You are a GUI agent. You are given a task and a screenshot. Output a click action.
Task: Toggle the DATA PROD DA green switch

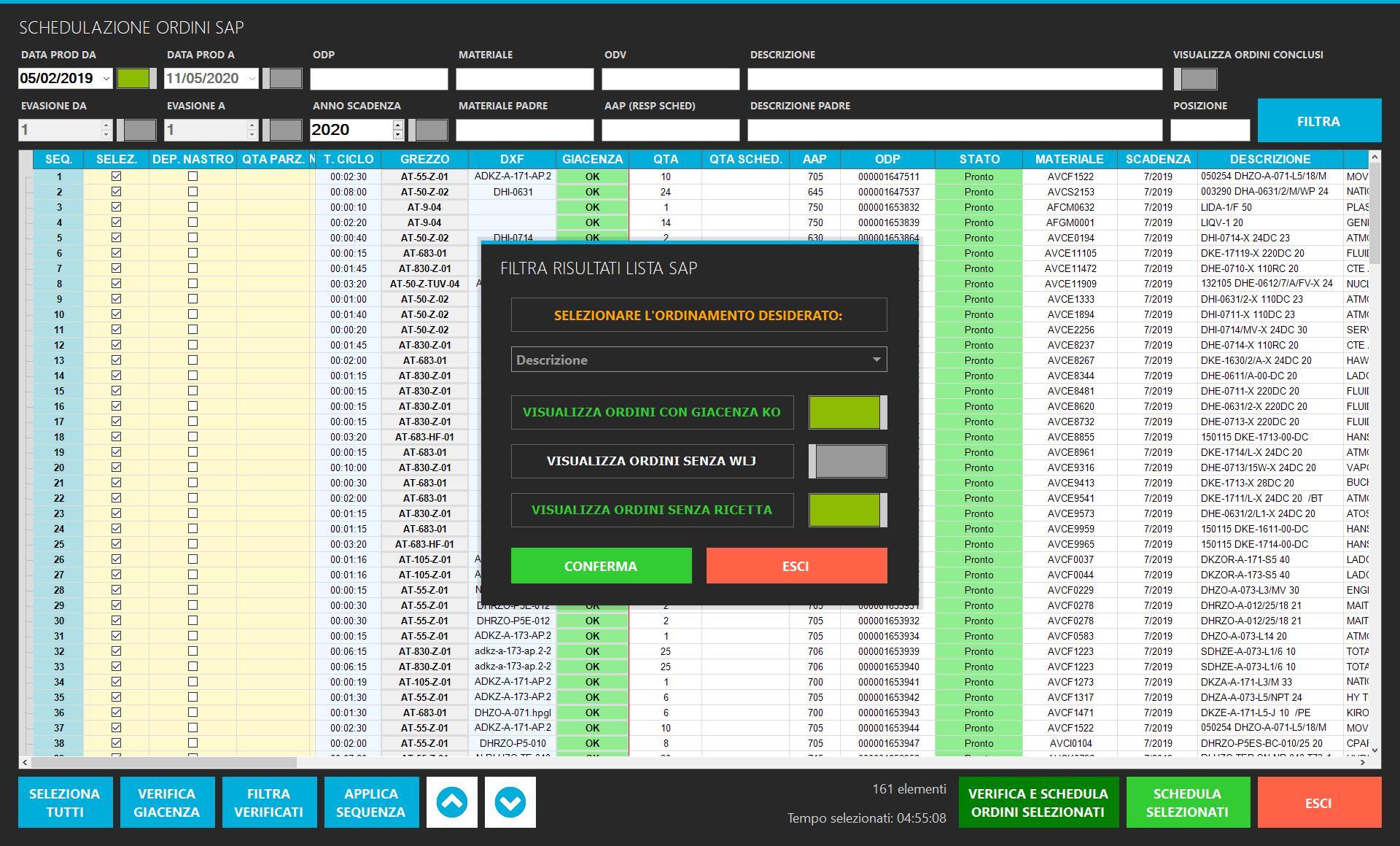pyautogui.click(x=136, y=79)
